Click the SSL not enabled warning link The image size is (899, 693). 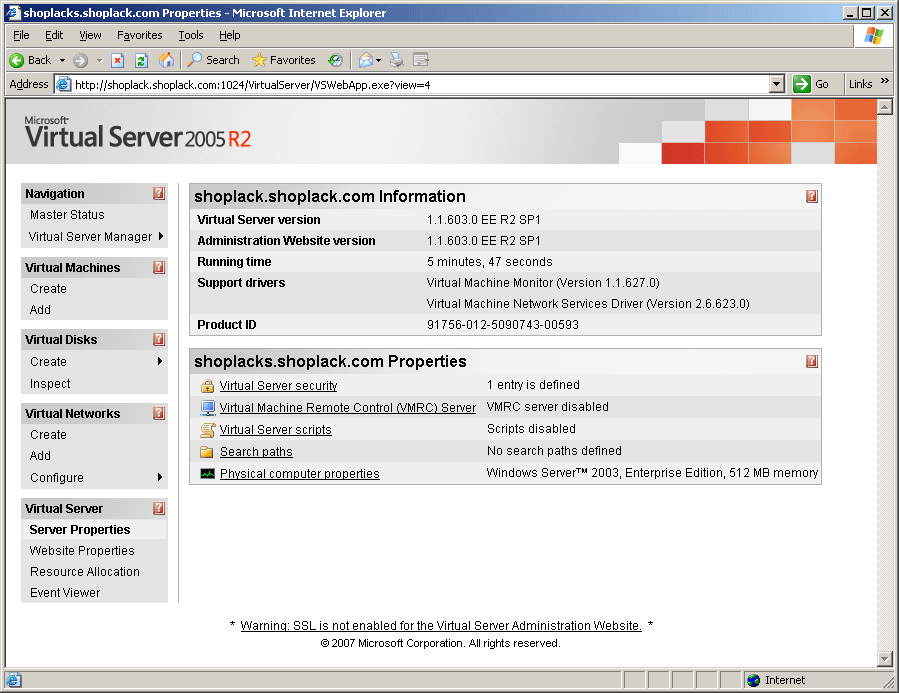tap(440, 626)
